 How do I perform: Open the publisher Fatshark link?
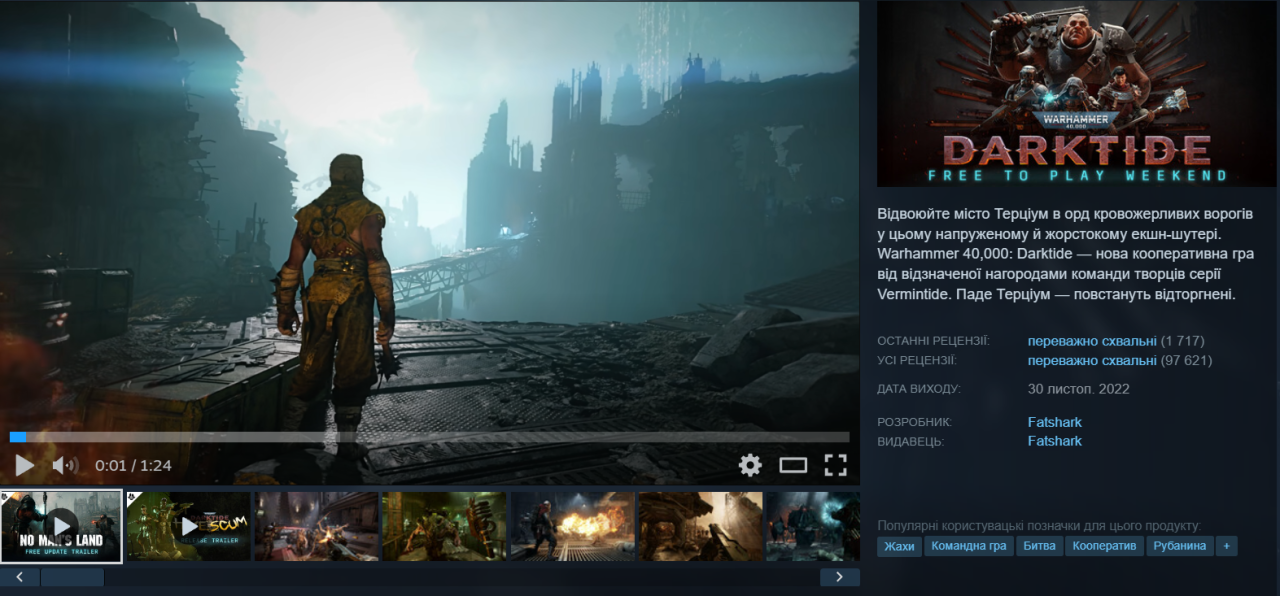click(1054, 441)
